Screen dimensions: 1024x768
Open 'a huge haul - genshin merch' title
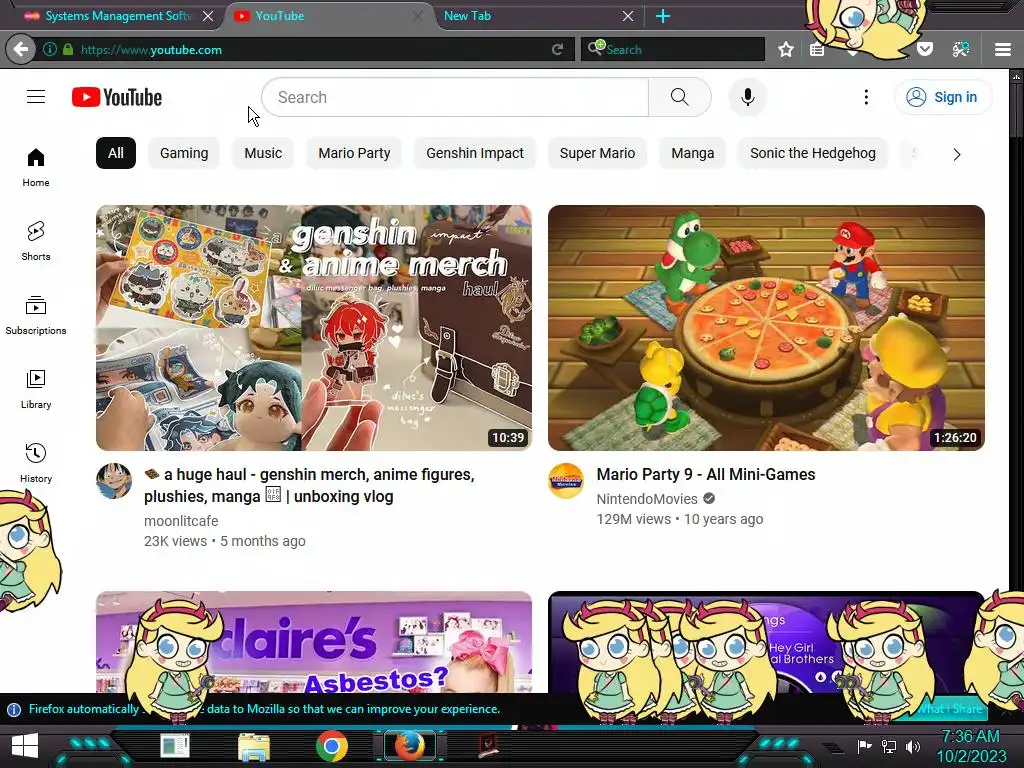pyautogui.click(x=310, y=485)
